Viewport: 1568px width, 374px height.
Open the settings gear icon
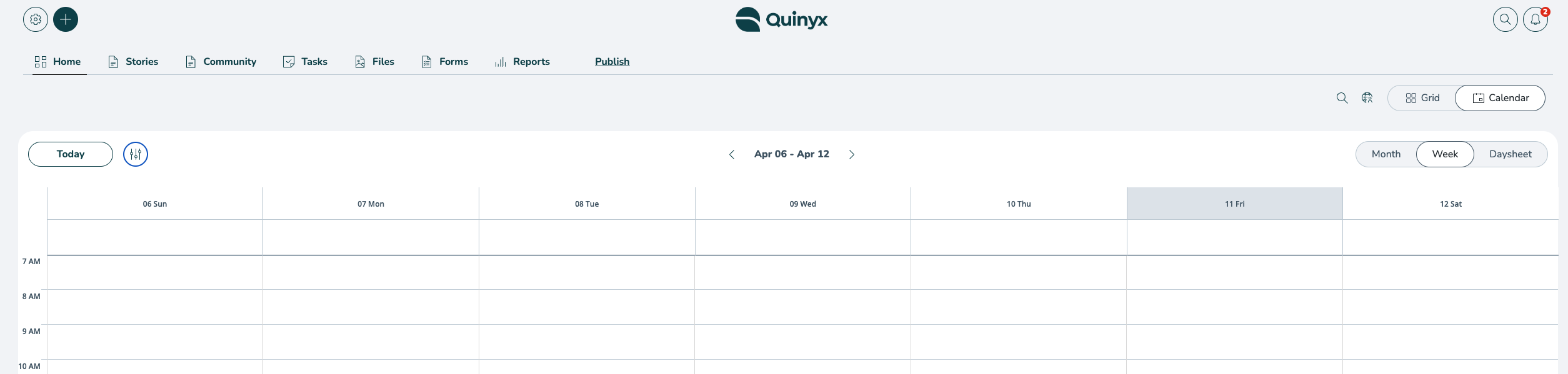coord(36,19)
